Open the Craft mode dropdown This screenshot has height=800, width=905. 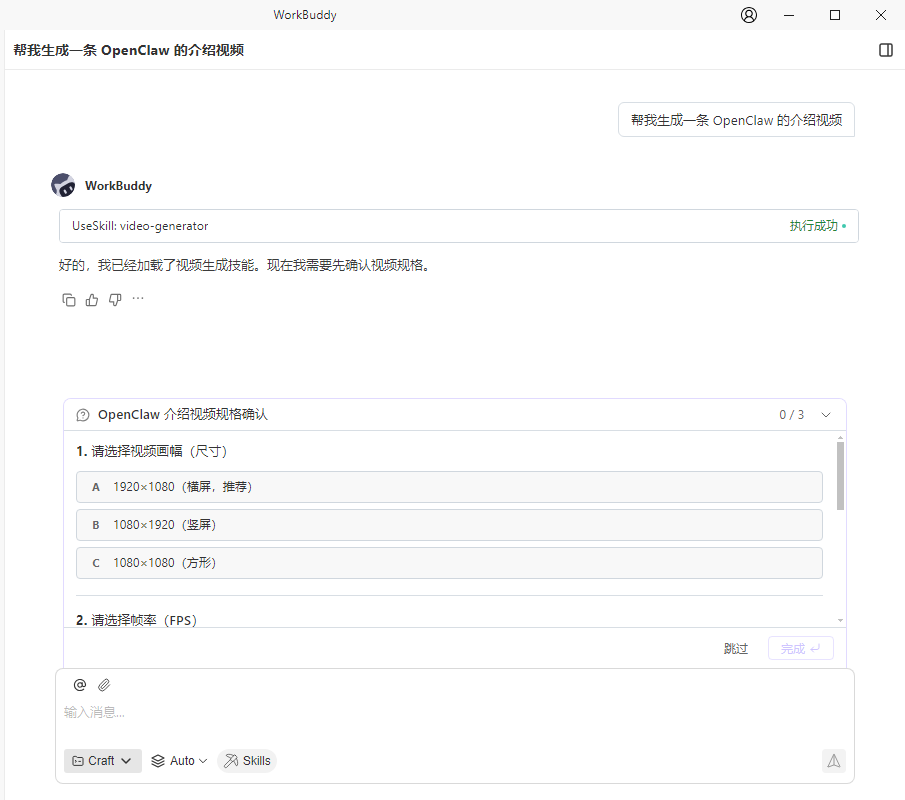point(103,761)
